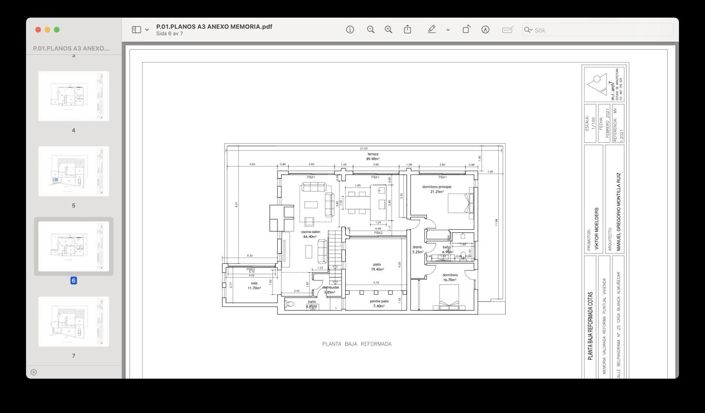Jump to page 7 thumbnail
Image resolution: width=705 pixels, height=413 pixels.
(x=73, y=321)
